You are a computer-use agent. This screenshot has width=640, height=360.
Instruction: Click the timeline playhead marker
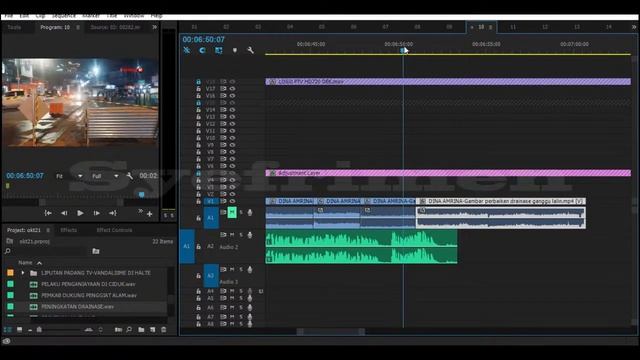[403, 50]
